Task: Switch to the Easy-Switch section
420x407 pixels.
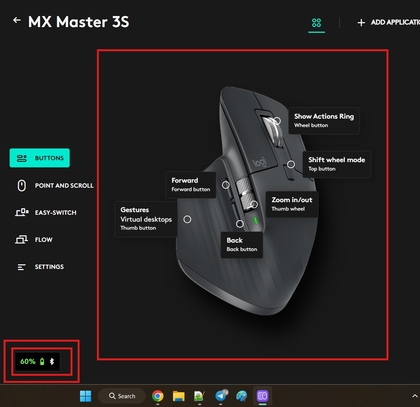Action: coord(46,213)
